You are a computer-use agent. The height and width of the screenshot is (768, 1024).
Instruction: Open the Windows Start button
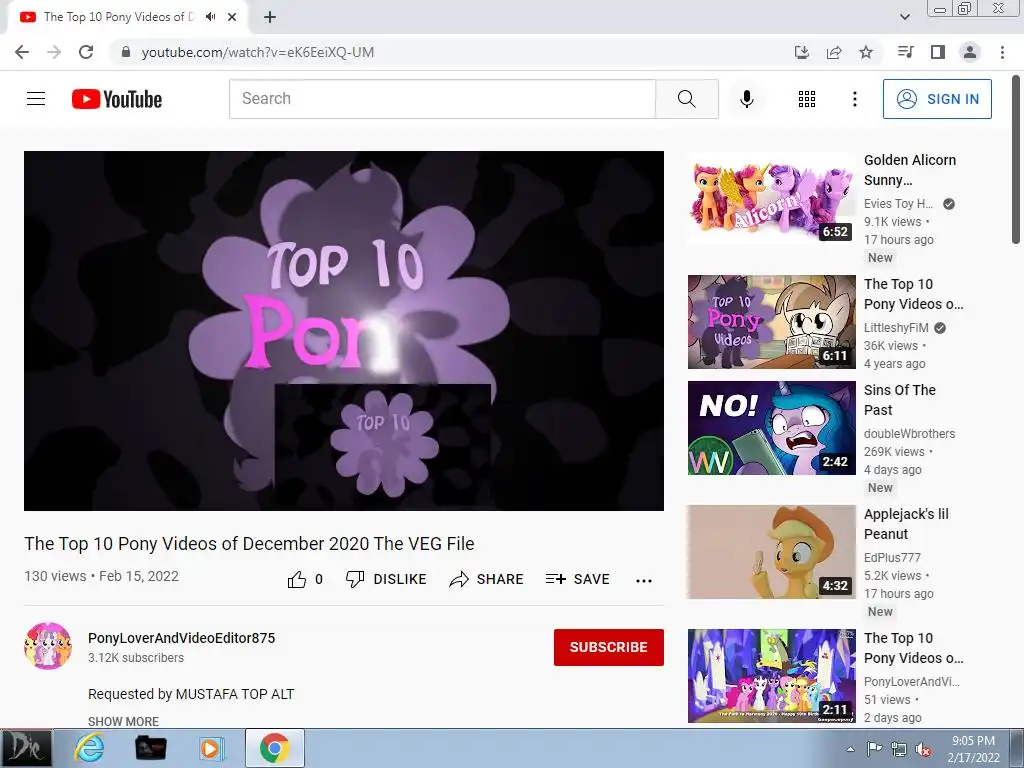[25, 748]
